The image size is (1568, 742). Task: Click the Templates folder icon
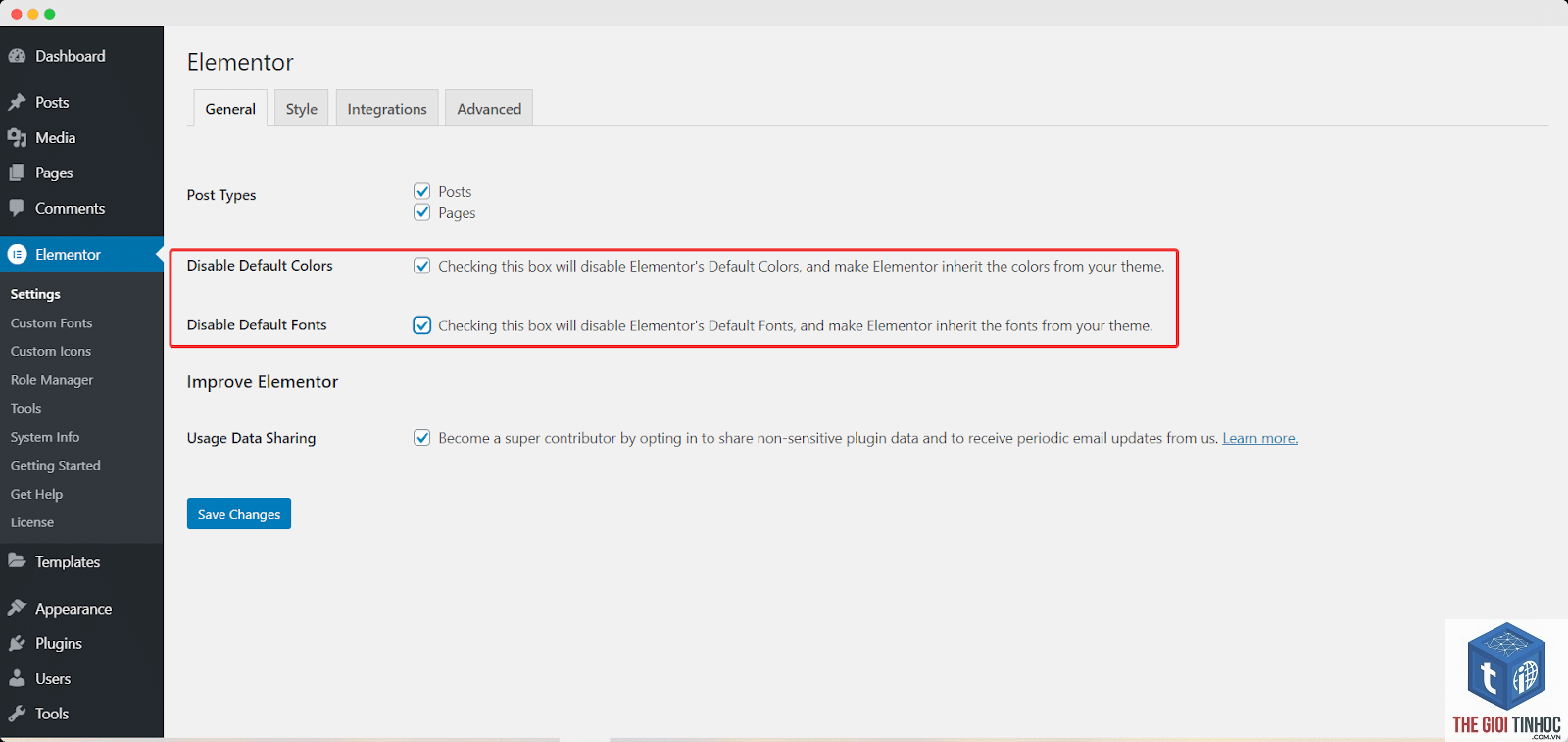point(17,561)
